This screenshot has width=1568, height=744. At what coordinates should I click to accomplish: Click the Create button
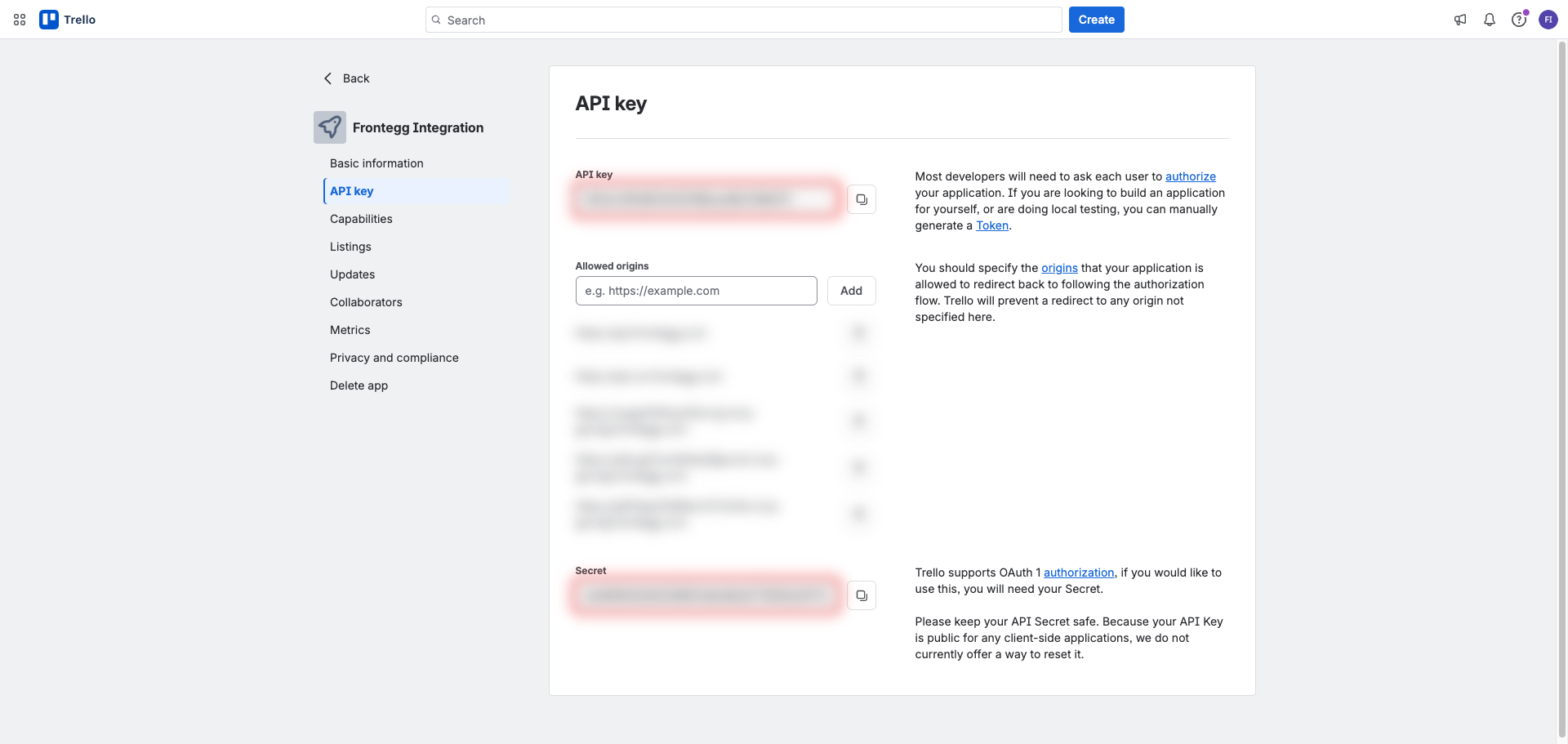click(x=1096, y=20)
